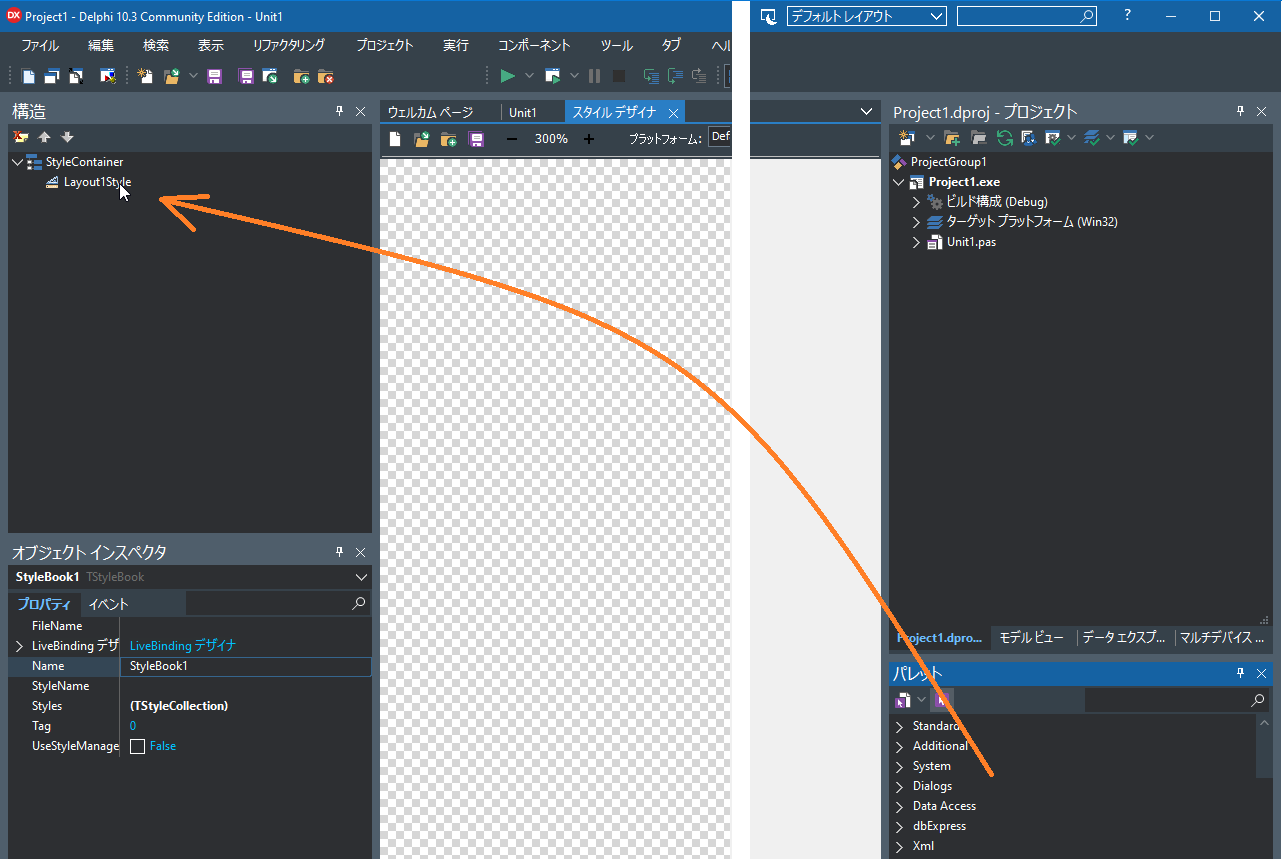Click the open style icon in Style Designer toolbar
1282x859 pixels.
[422, 139]
